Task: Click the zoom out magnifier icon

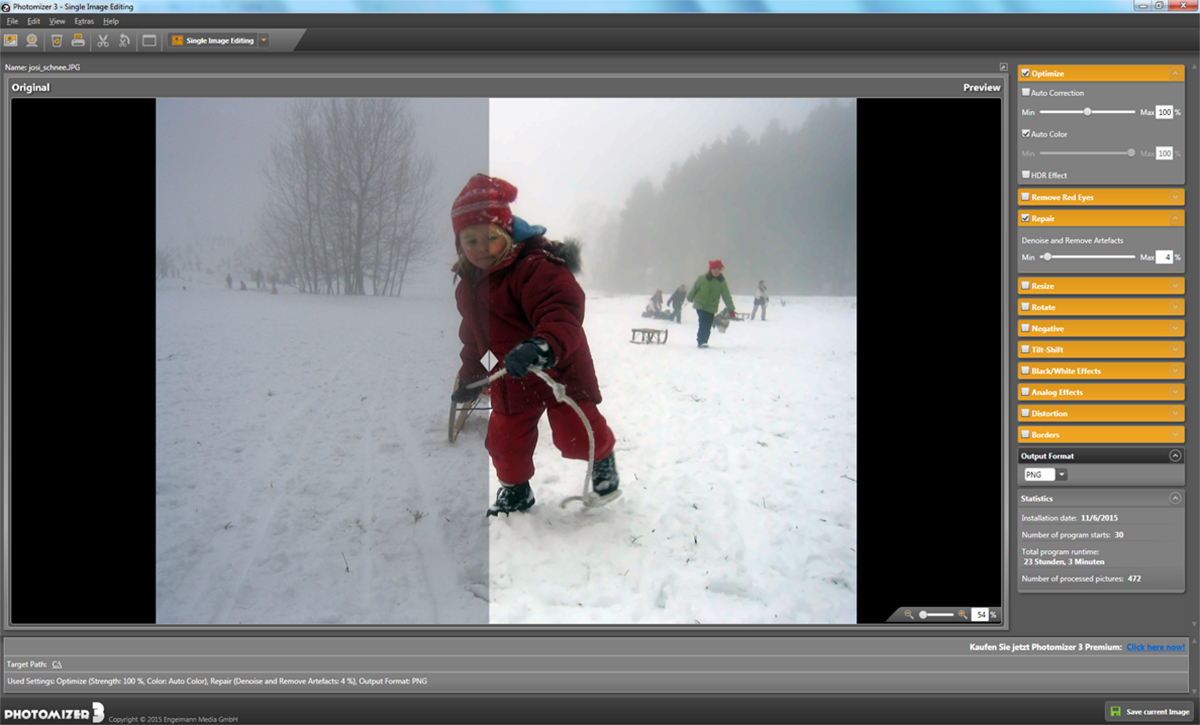Action: (x=909, y=614)
